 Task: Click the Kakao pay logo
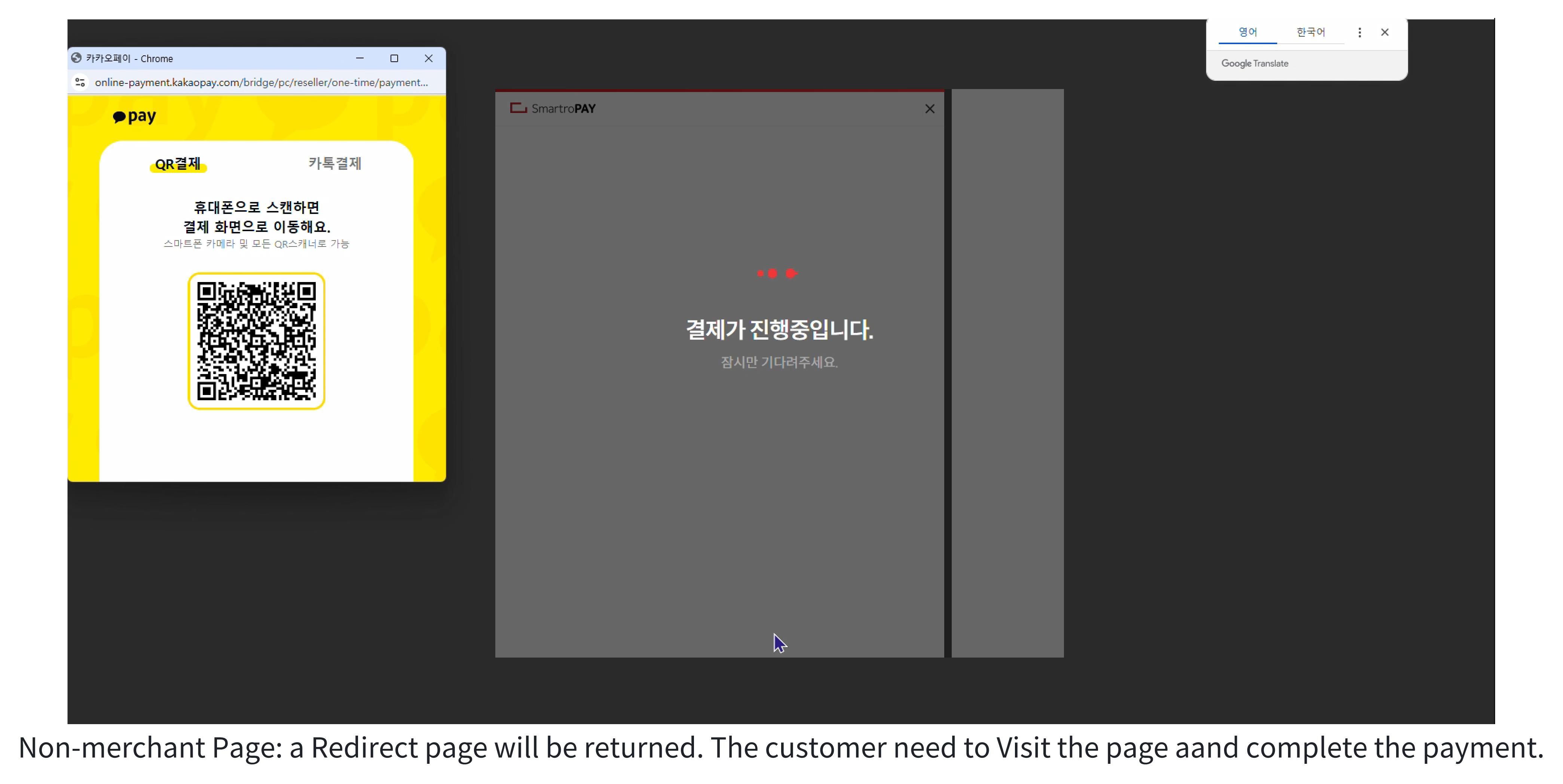(135, 116)
